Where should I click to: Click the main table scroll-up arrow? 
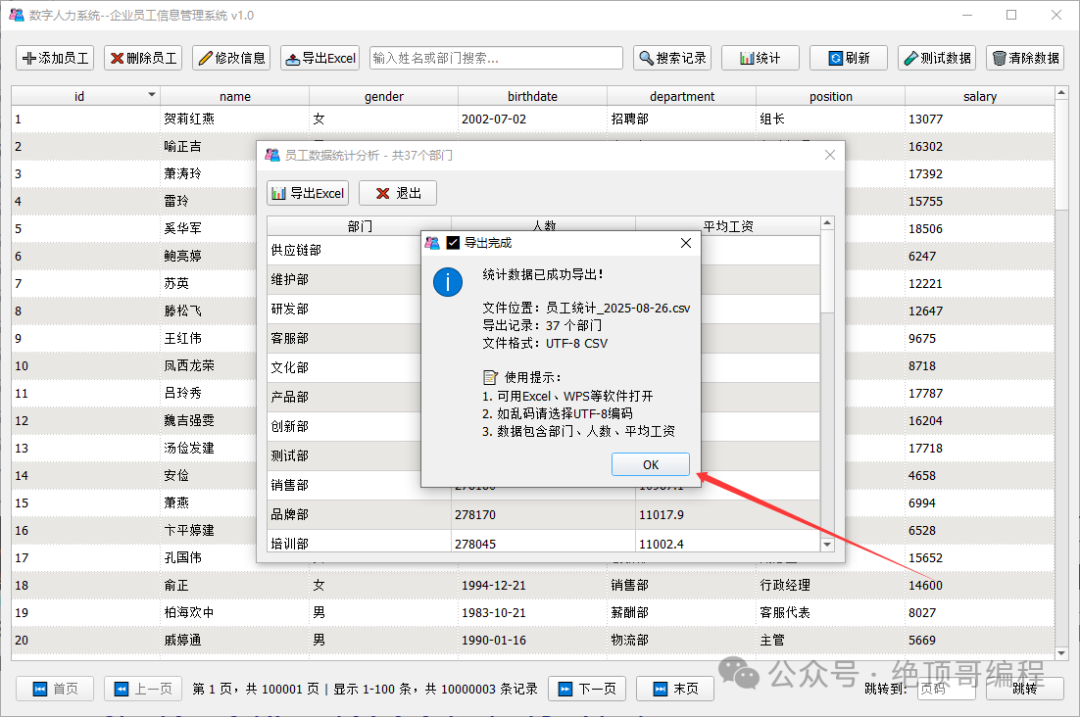(1061, 92)
